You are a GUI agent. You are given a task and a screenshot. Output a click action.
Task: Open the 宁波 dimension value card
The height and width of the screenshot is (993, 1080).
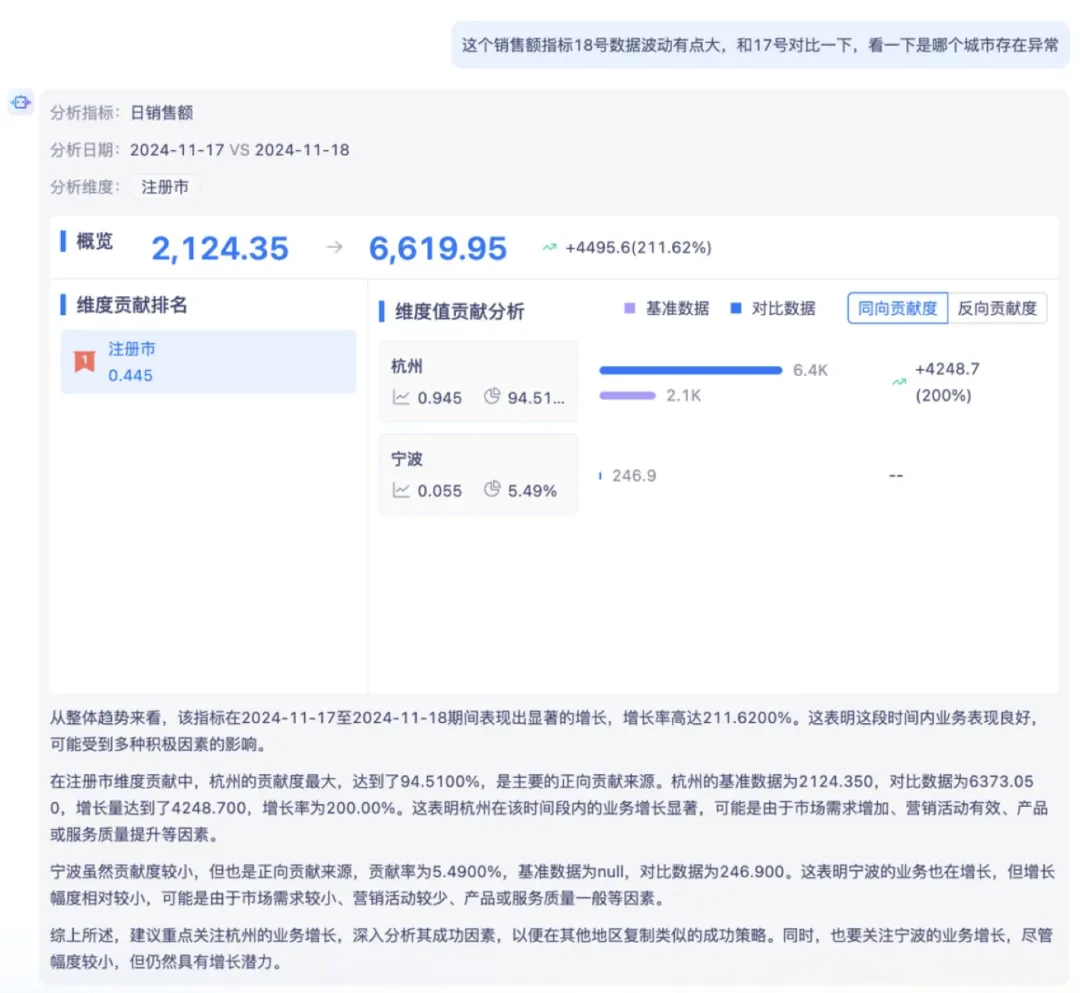coord(478,474)
